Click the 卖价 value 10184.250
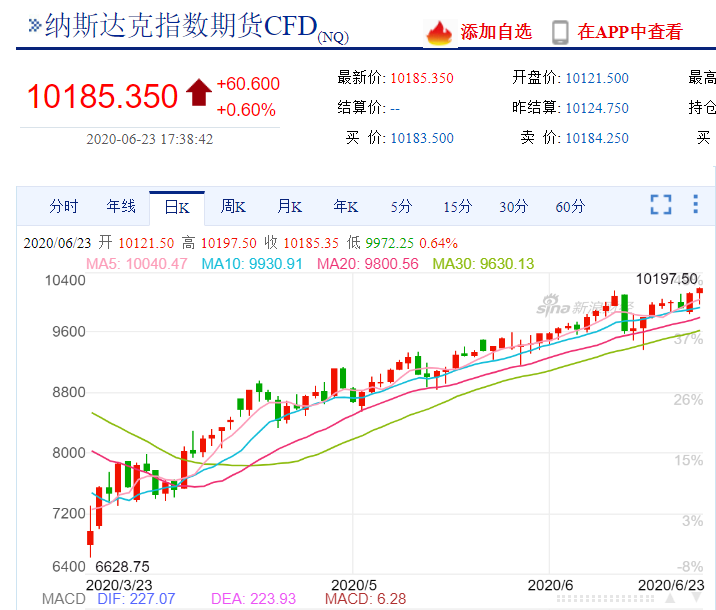The height and width of the screenshot is (610, 716). pos(597,138)
